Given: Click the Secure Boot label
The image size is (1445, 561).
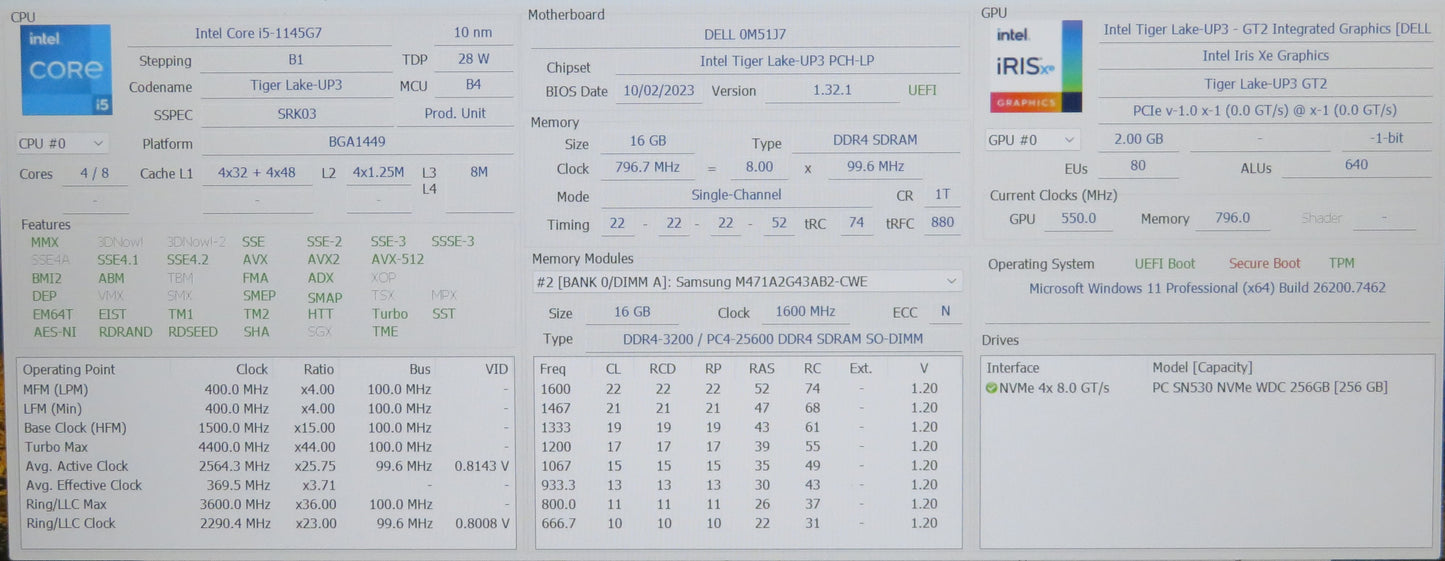Looking at the screenshot, I should (x=1264, y=264).
